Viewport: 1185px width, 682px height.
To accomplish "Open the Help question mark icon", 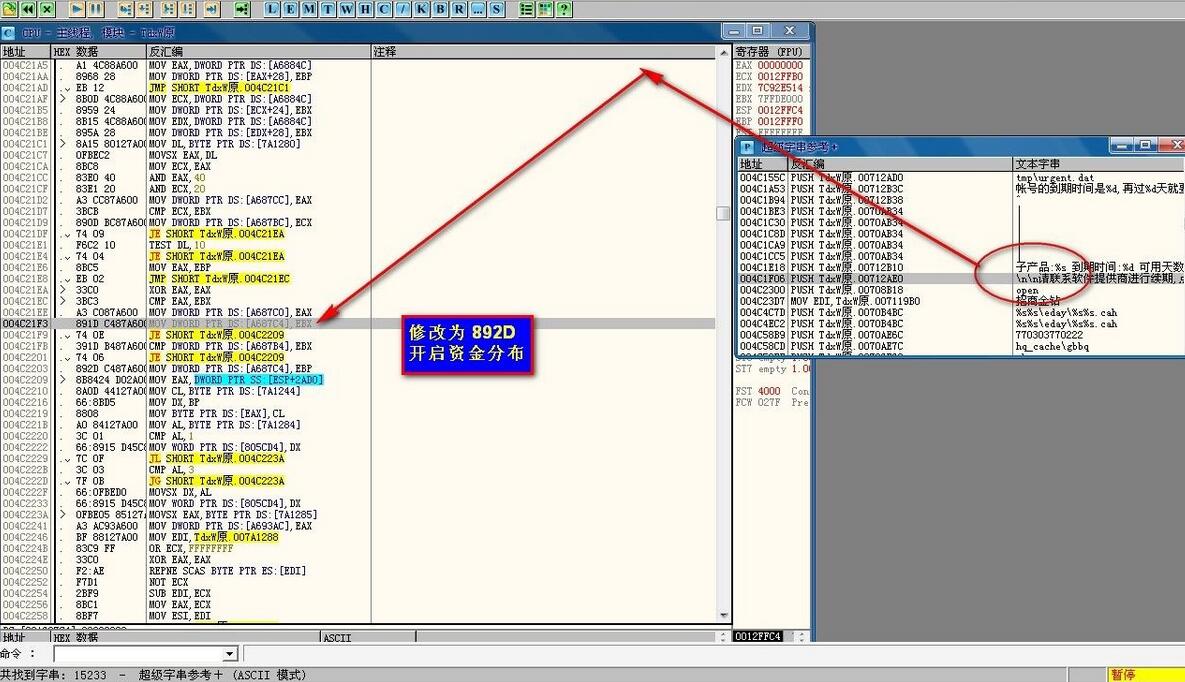I will (563, 9).
